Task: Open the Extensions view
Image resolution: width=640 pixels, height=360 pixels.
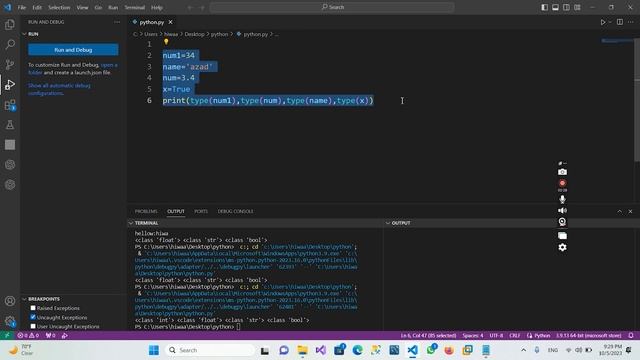Action: (x=10, y=105)
